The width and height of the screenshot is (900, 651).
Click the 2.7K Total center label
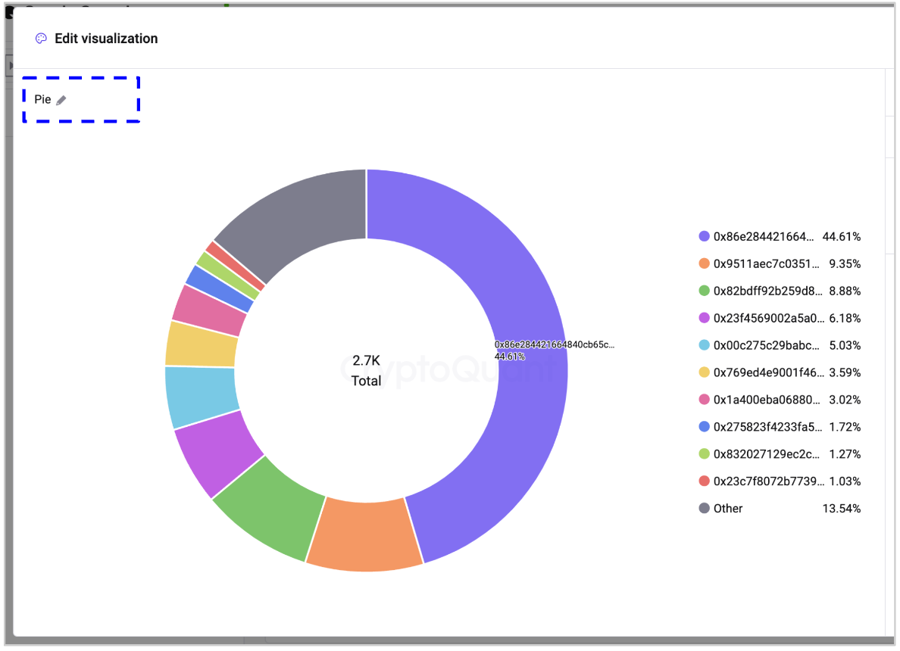click(x=366, y=370)
